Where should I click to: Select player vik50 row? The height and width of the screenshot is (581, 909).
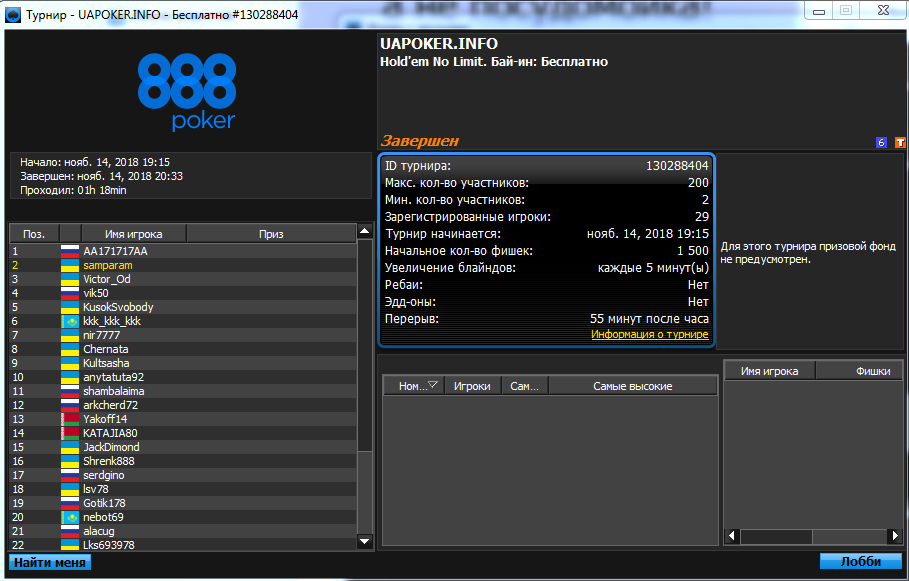pos(183,293)
